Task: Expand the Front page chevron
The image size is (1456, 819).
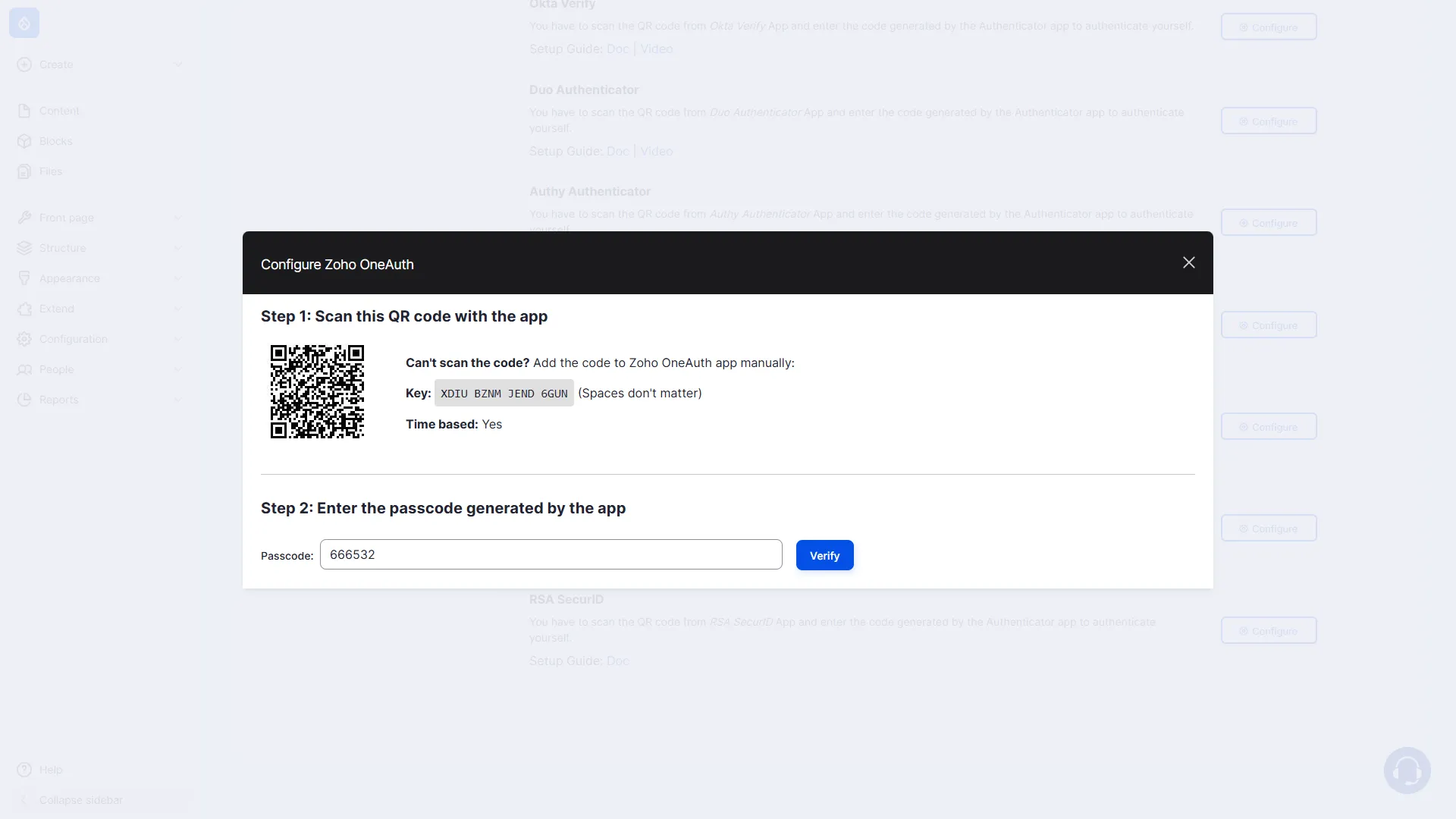Action: pyautogui.click(x=177, y=218)
